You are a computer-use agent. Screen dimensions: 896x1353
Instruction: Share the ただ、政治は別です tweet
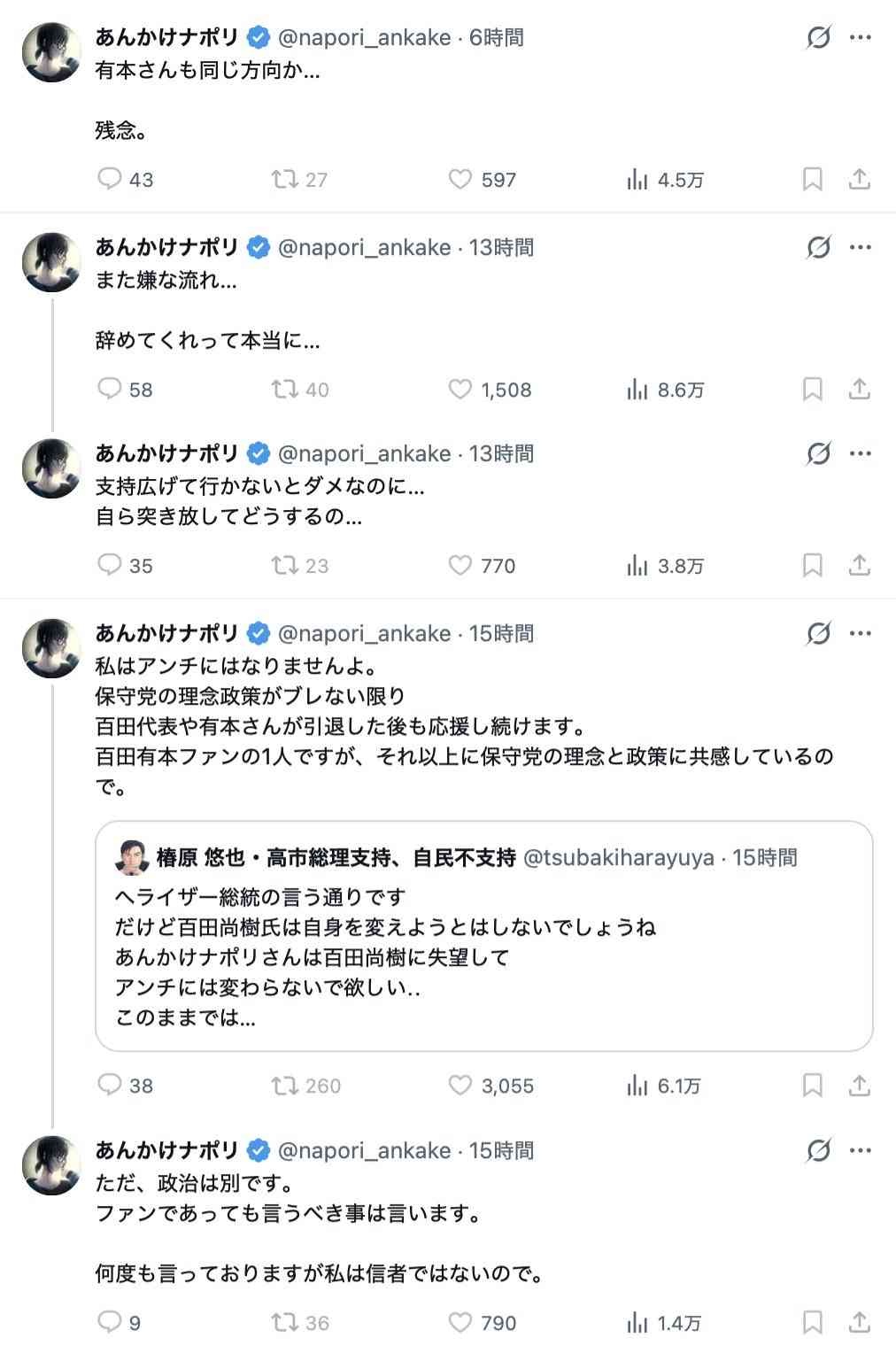click(859, 1323)
